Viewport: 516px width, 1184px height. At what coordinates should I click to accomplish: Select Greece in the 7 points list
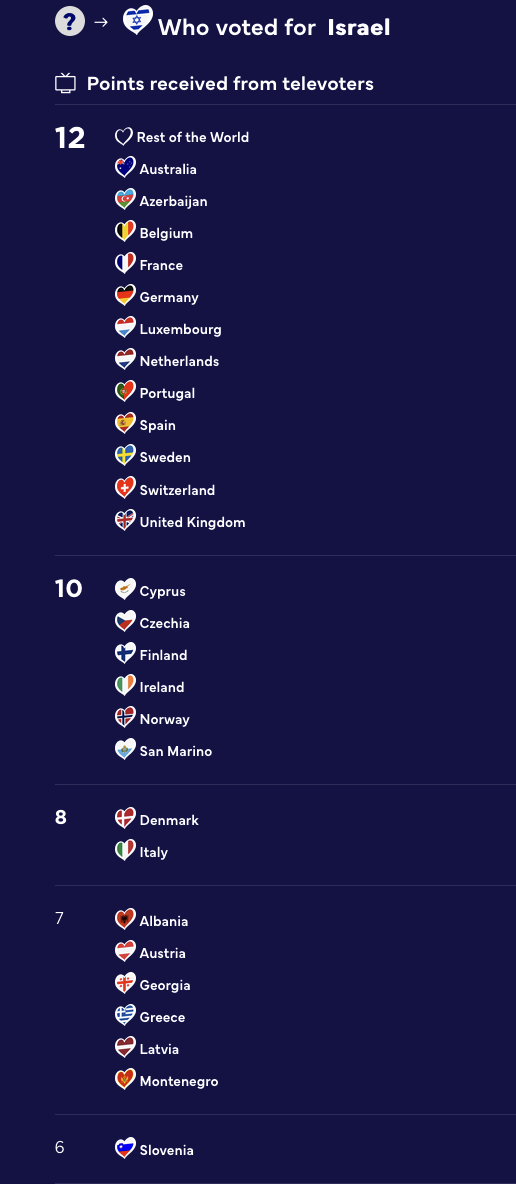tap(162, 1017)
